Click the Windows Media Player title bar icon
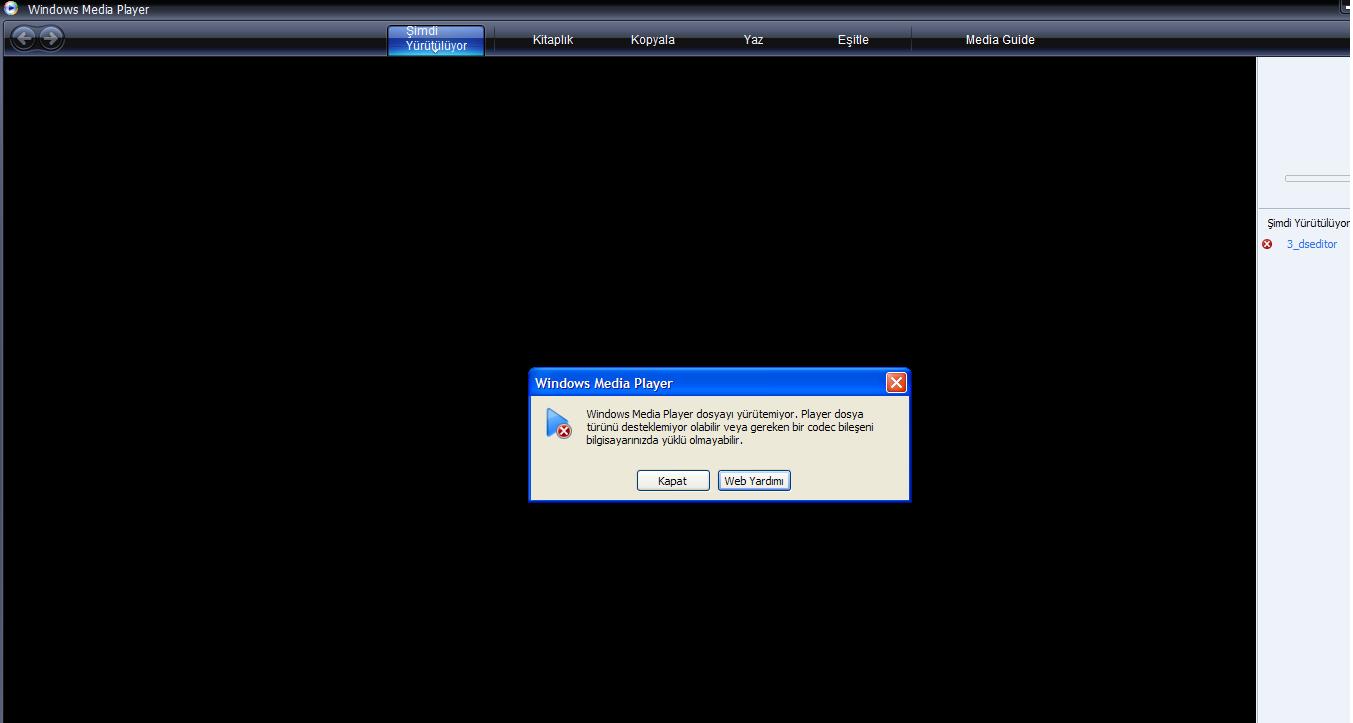 [x=11, y=8]
